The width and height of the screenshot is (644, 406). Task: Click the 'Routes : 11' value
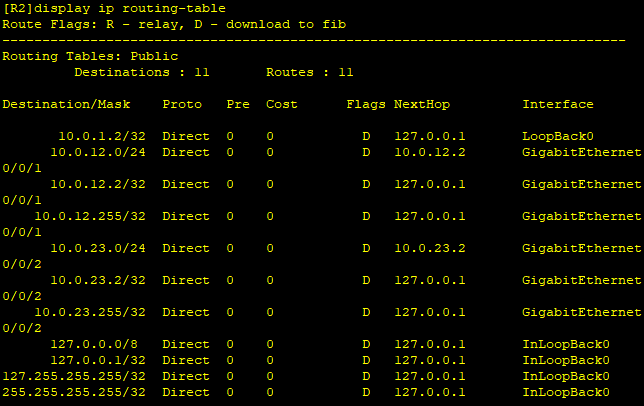pyautogui.click(x=310, y=72)
